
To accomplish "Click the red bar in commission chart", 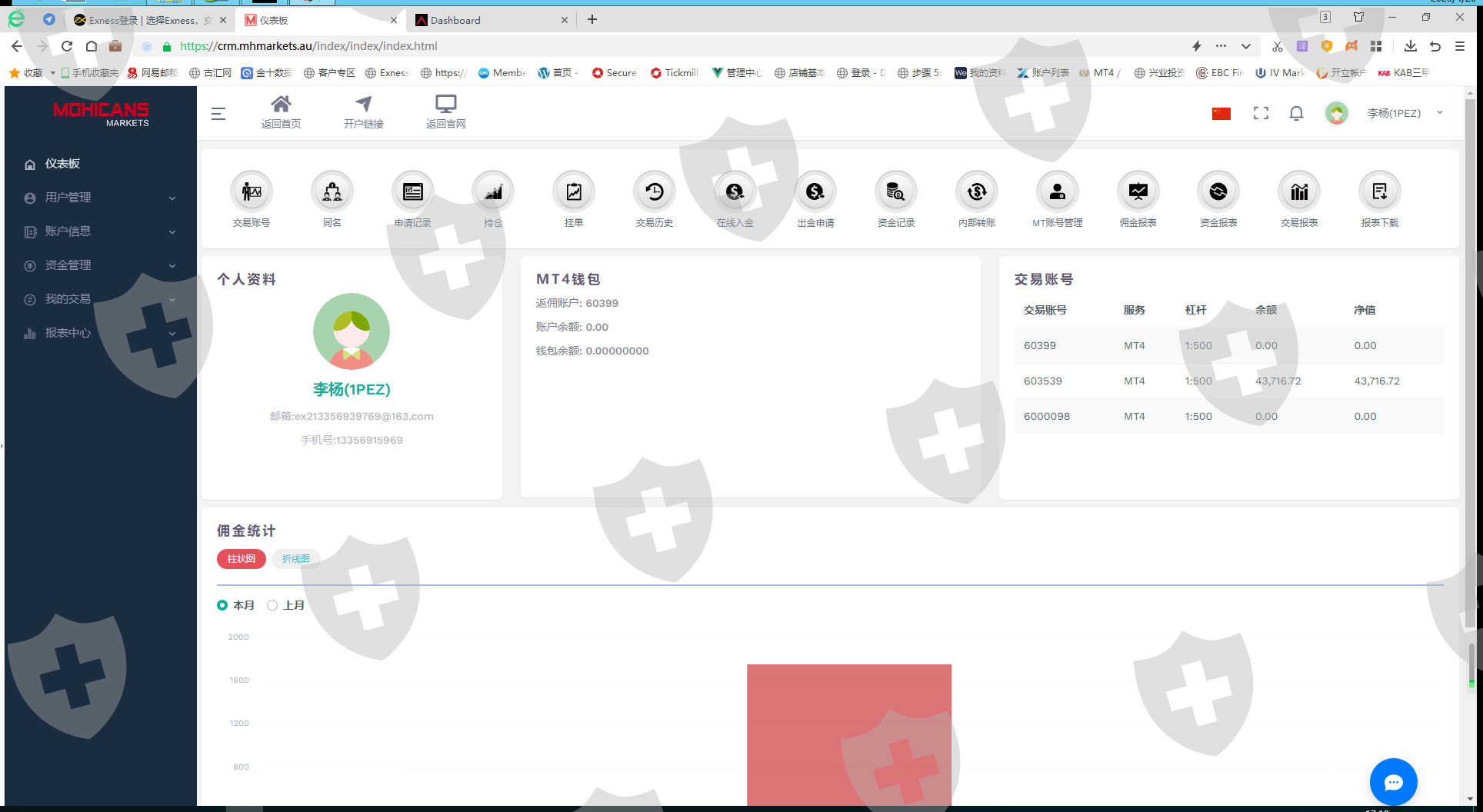I will [x=849, y=734].
